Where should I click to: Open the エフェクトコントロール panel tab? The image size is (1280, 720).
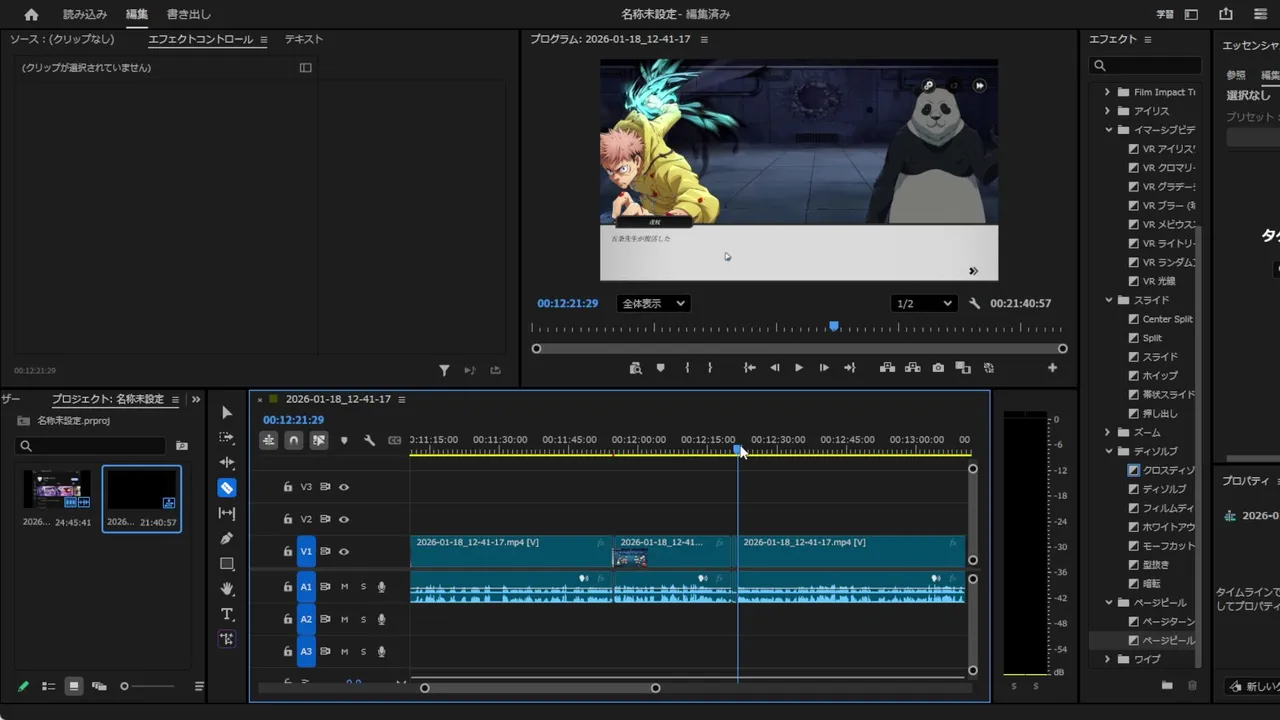click(200, 39)
